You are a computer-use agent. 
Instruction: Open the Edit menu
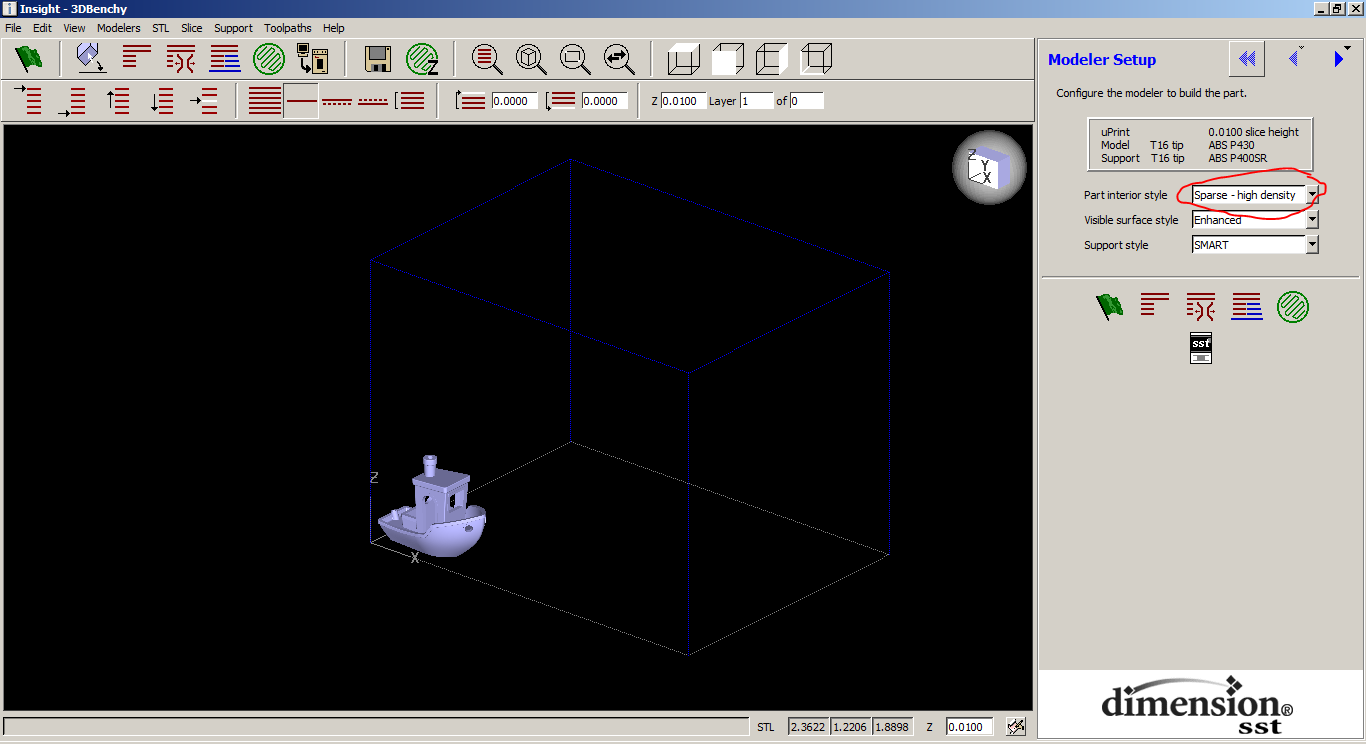pos(42,28)
